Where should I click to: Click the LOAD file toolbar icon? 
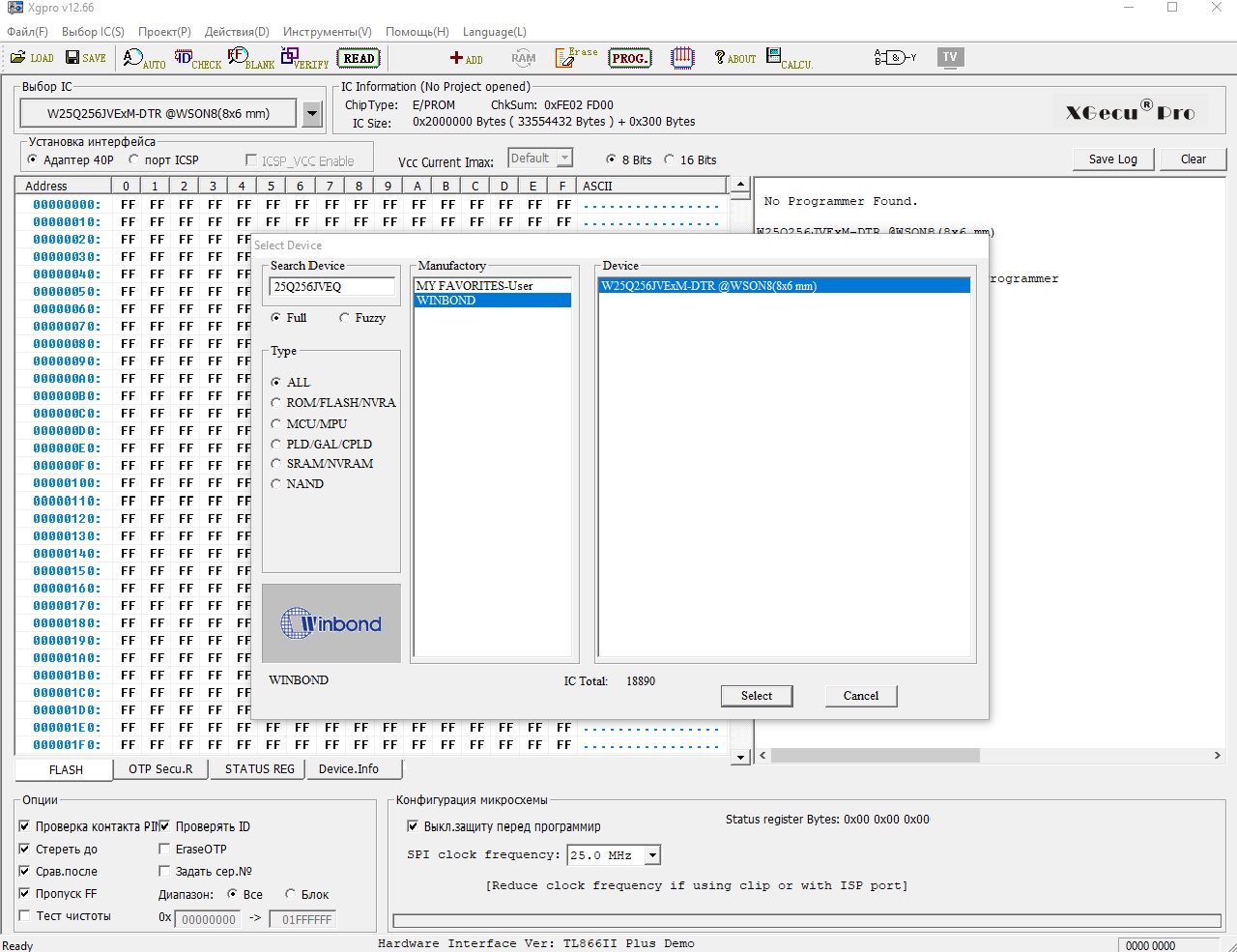32,58
